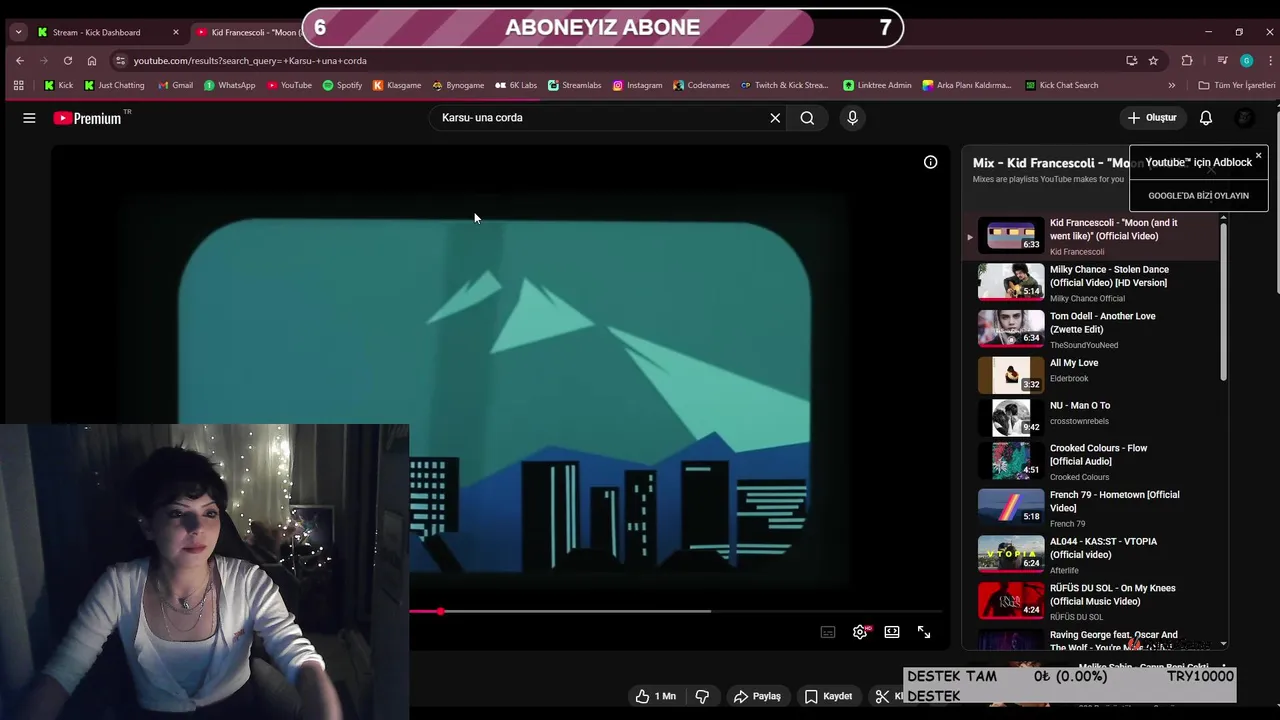
Task: Go to browser home page
Action: coord(92,60)
